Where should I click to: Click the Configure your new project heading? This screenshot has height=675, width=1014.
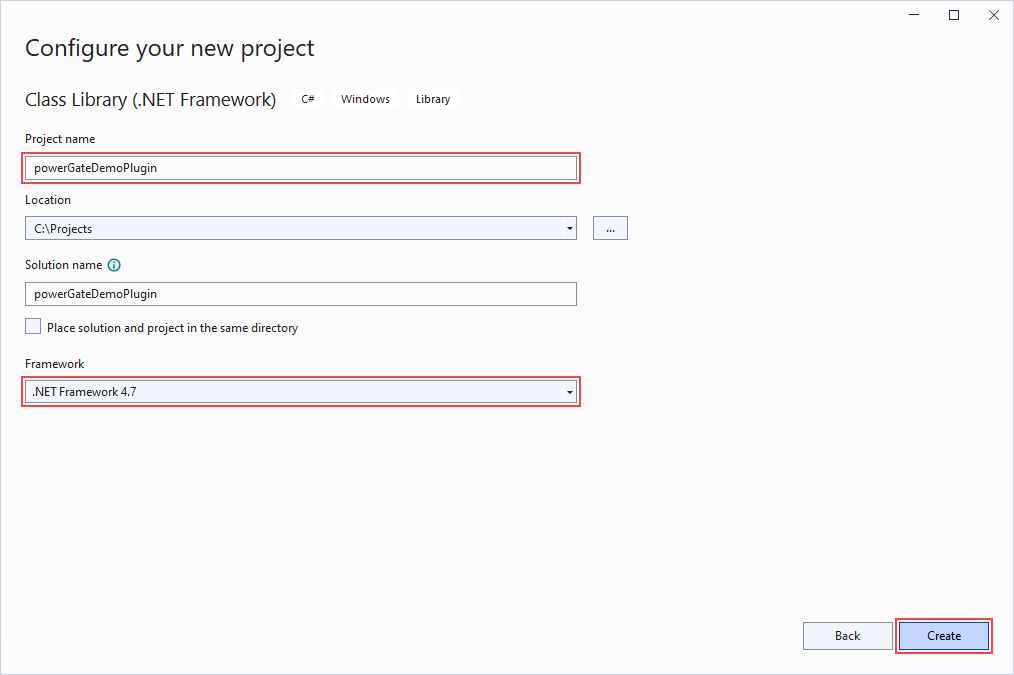[x=169, y=48]
